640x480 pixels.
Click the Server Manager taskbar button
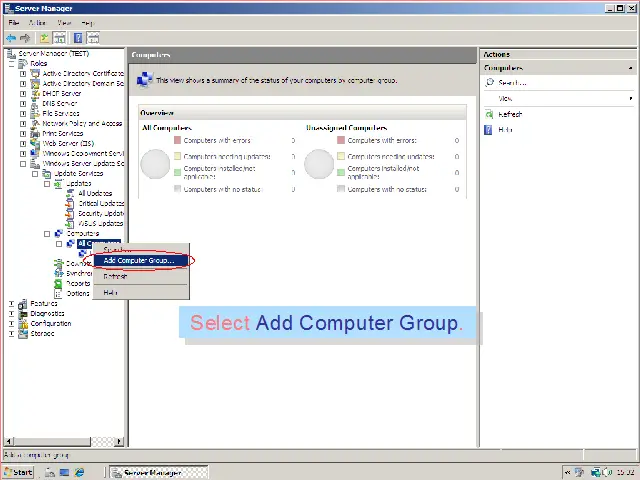click(x=159, y=472)
